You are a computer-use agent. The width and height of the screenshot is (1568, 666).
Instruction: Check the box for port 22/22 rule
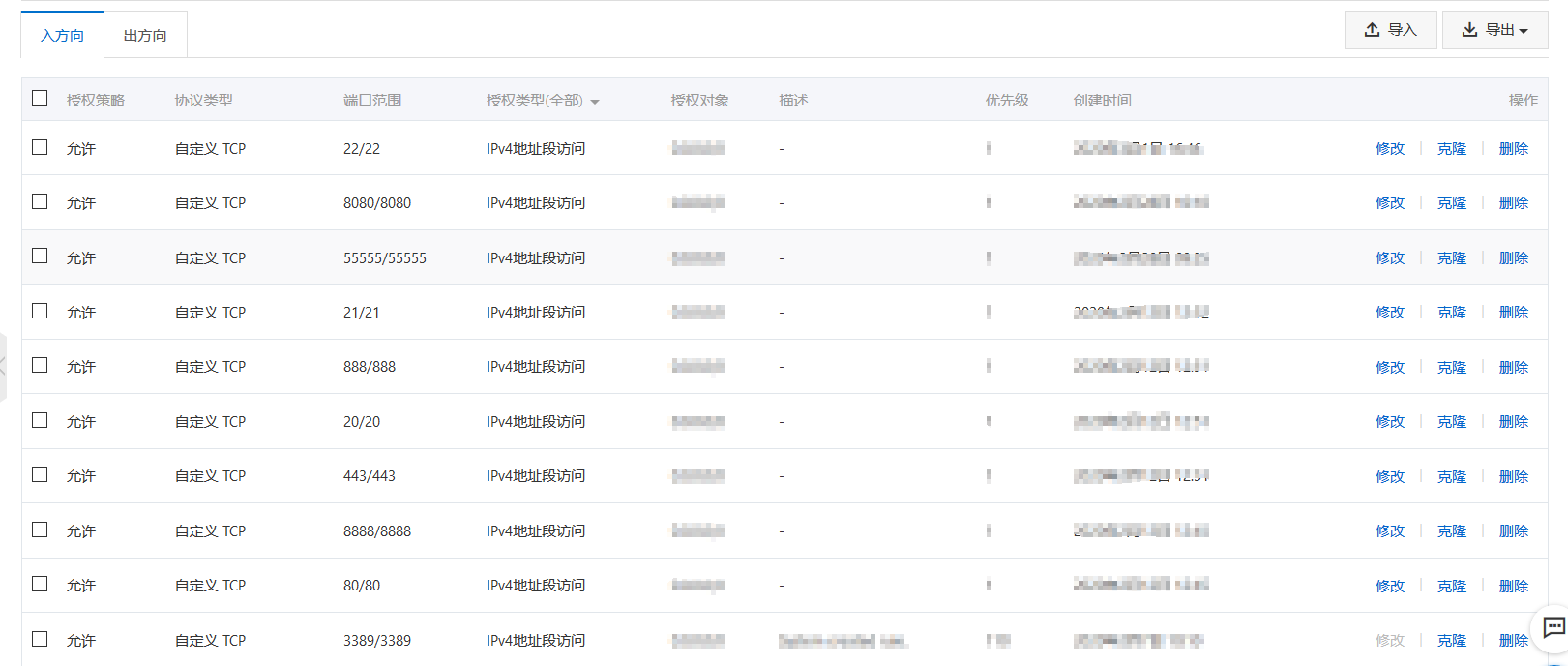40,147
